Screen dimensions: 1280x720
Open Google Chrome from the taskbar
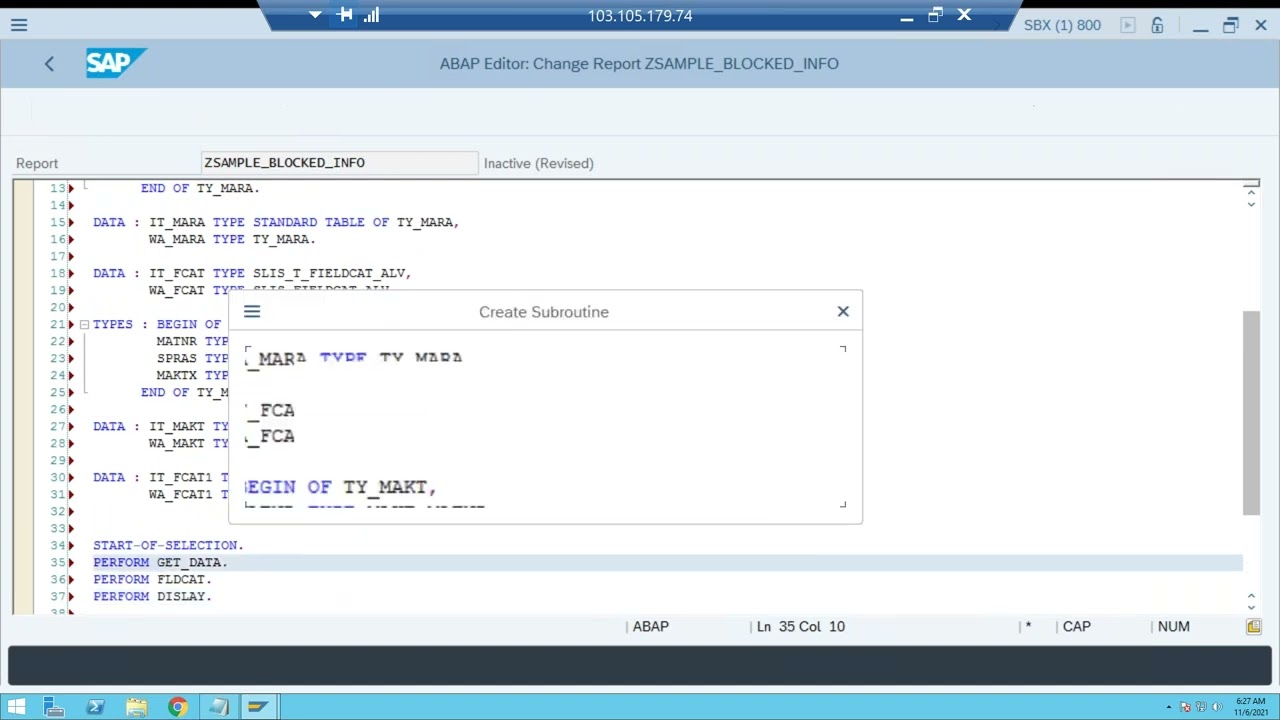(x=177, y=707)
